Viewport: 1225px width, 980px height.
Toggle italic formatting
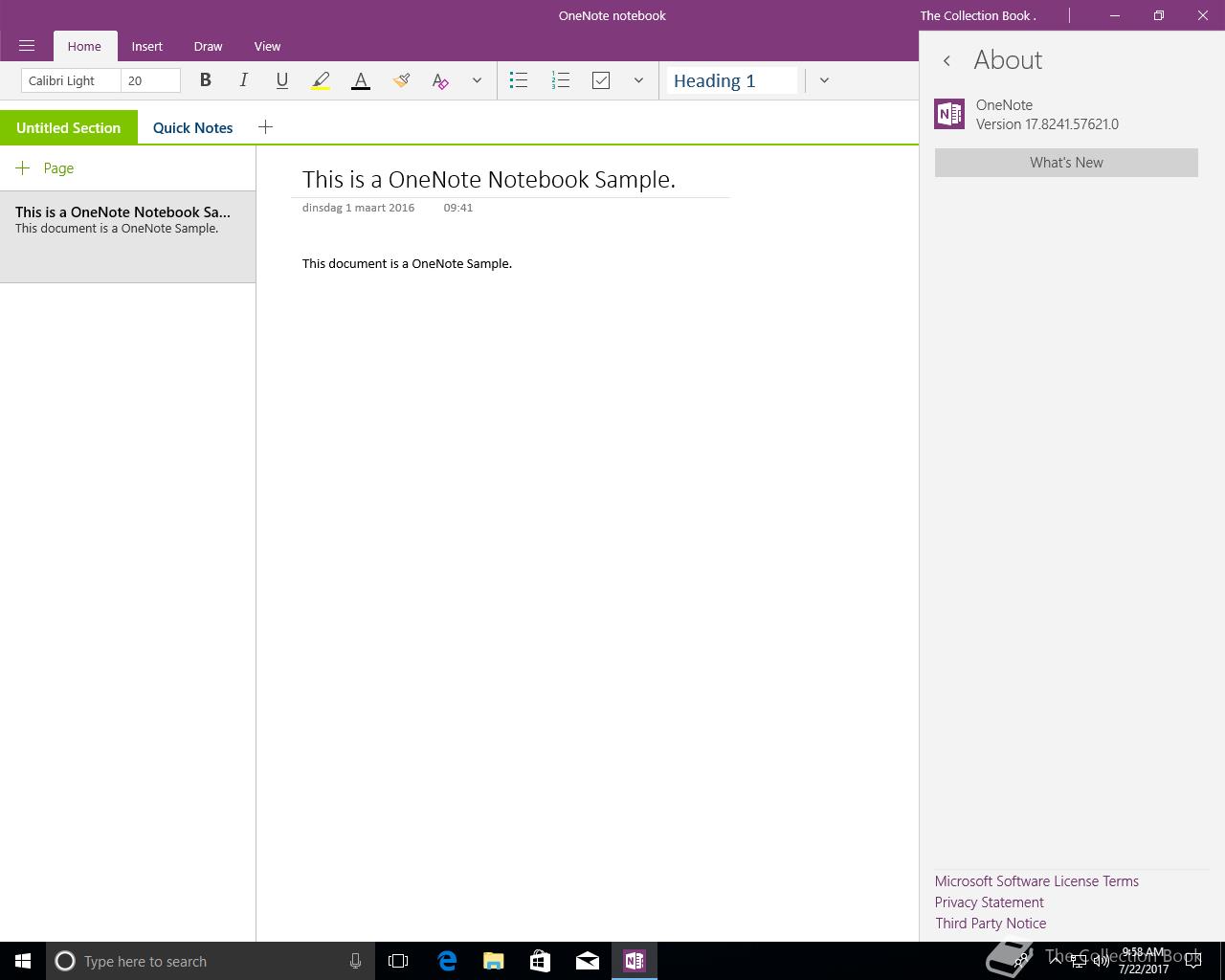[x=243, y=80]
